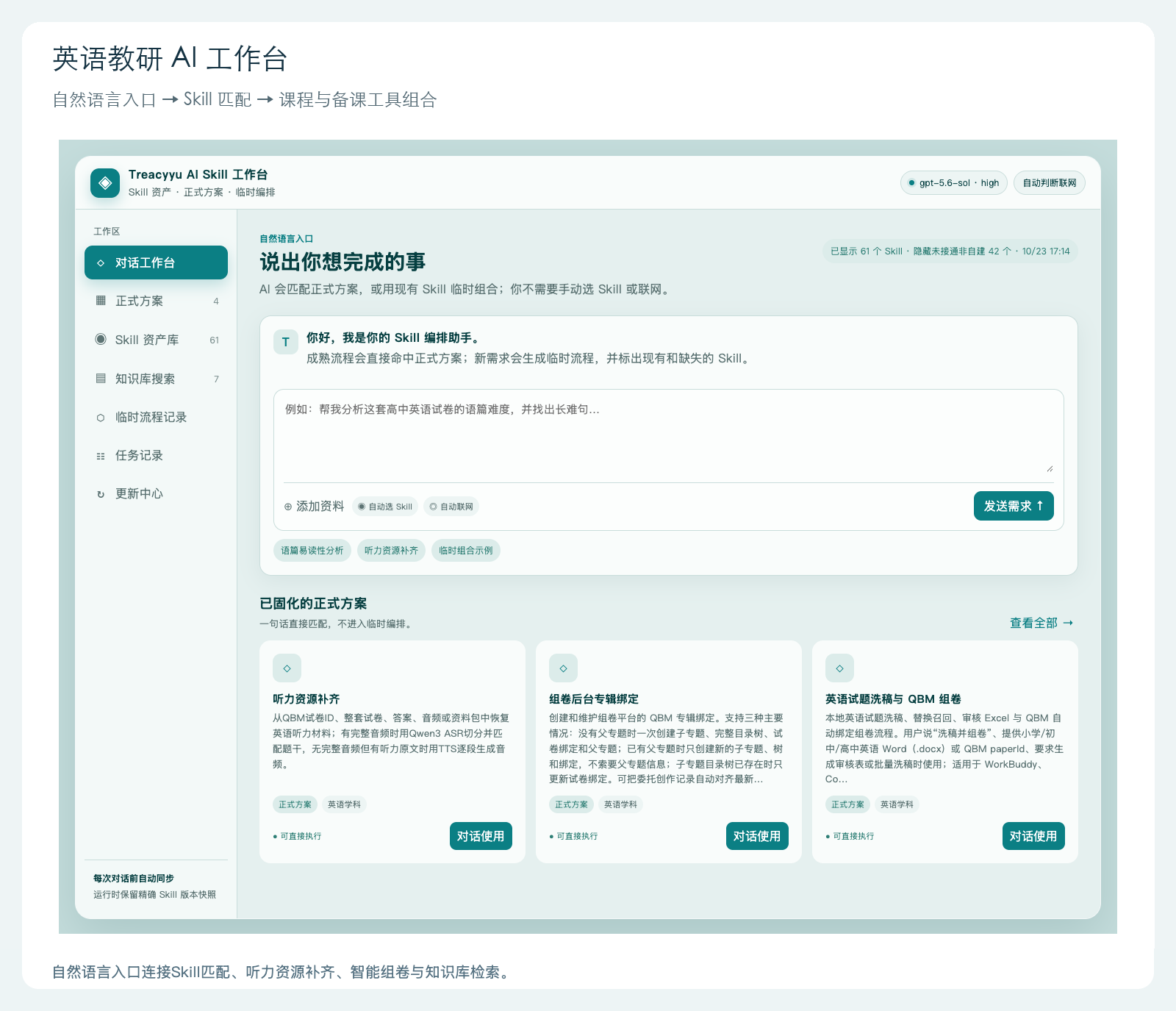The height and width of the screenshot is (1011, 1176).
Task: Open the 查看全部 link
Action: click(x=1041, y=623)
